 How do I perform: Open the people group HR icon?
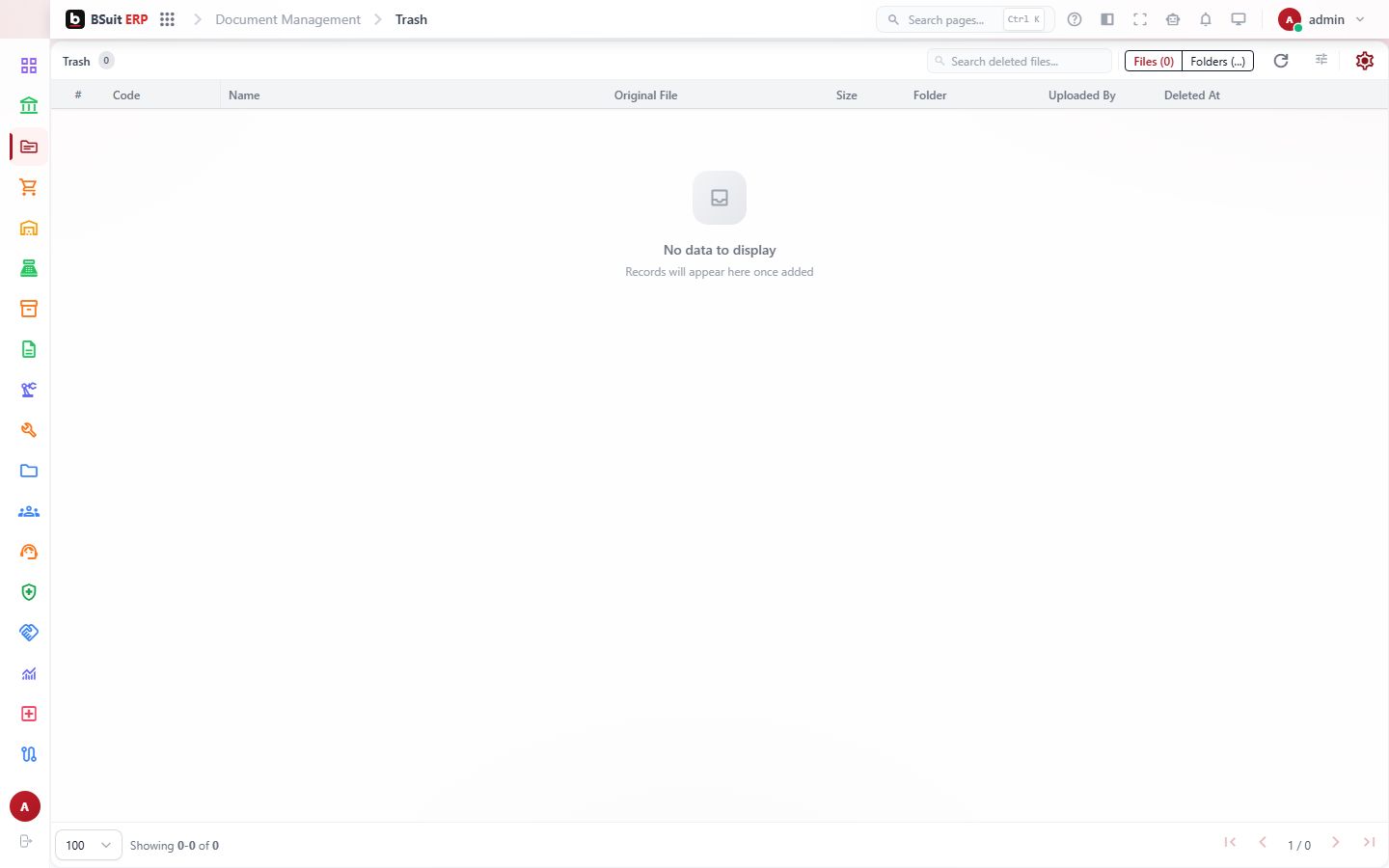click(x=29, y=511)
